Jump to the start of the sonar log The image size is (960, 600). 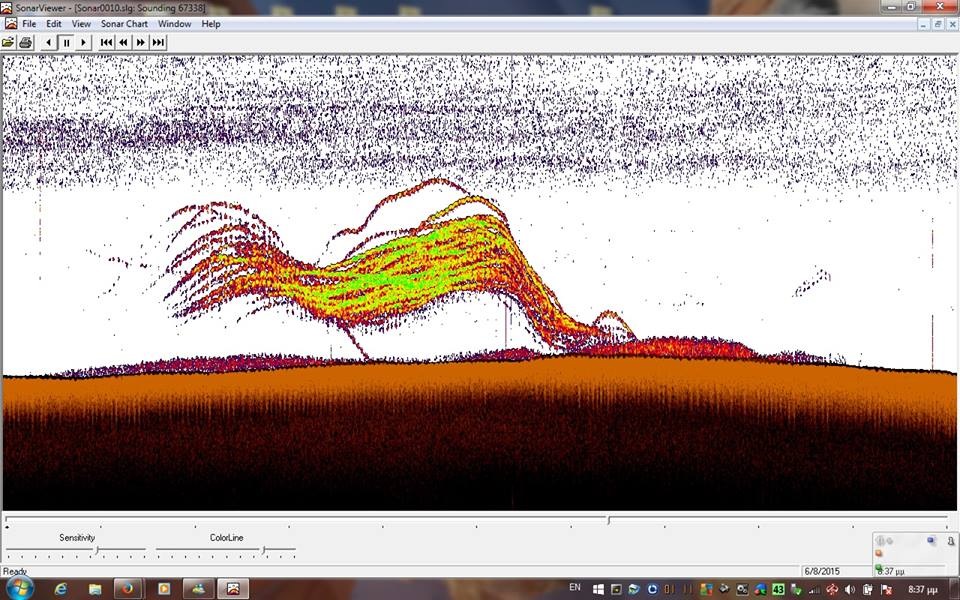click(x=106, y=42)
